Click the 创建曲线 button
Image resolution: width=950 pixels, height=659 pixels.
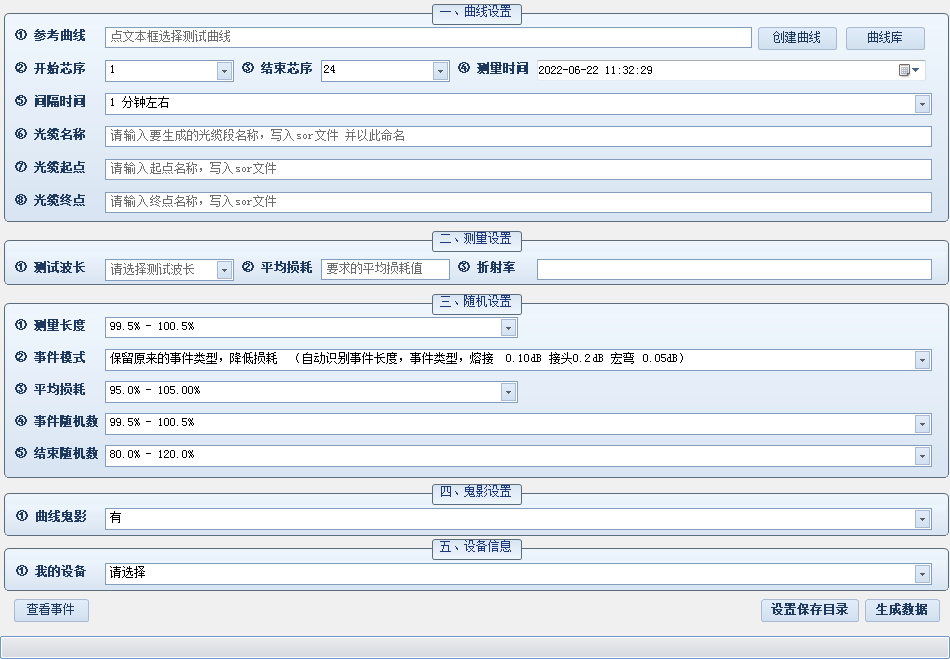point(797,38)
